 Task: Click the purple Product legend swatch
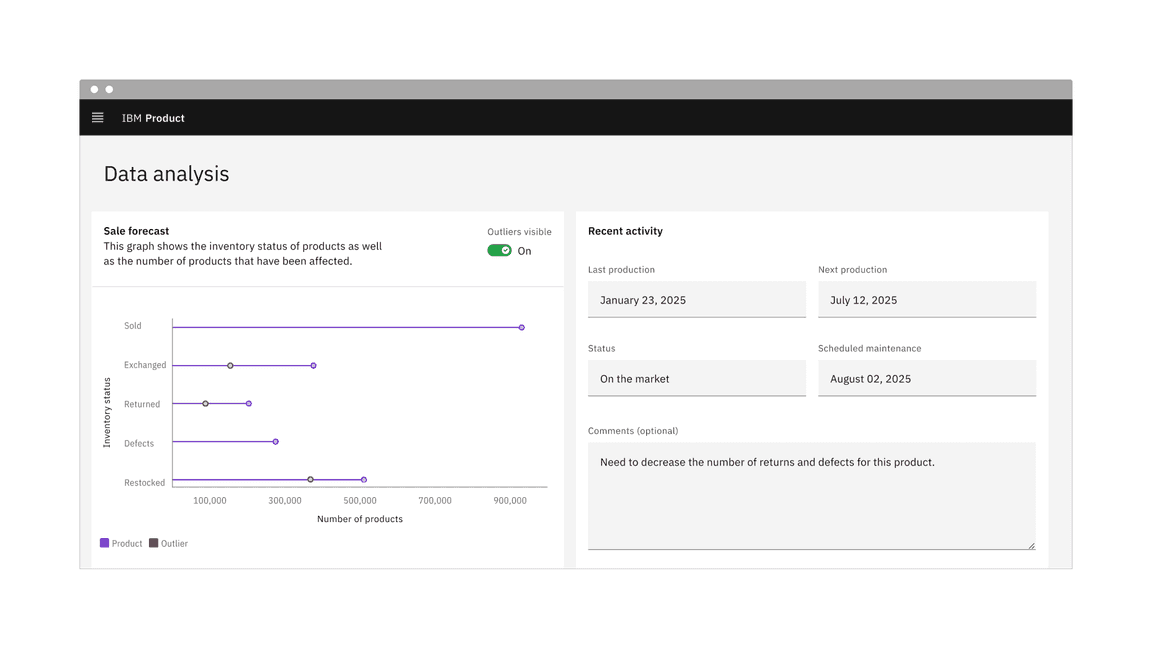(x=105, y=543)
